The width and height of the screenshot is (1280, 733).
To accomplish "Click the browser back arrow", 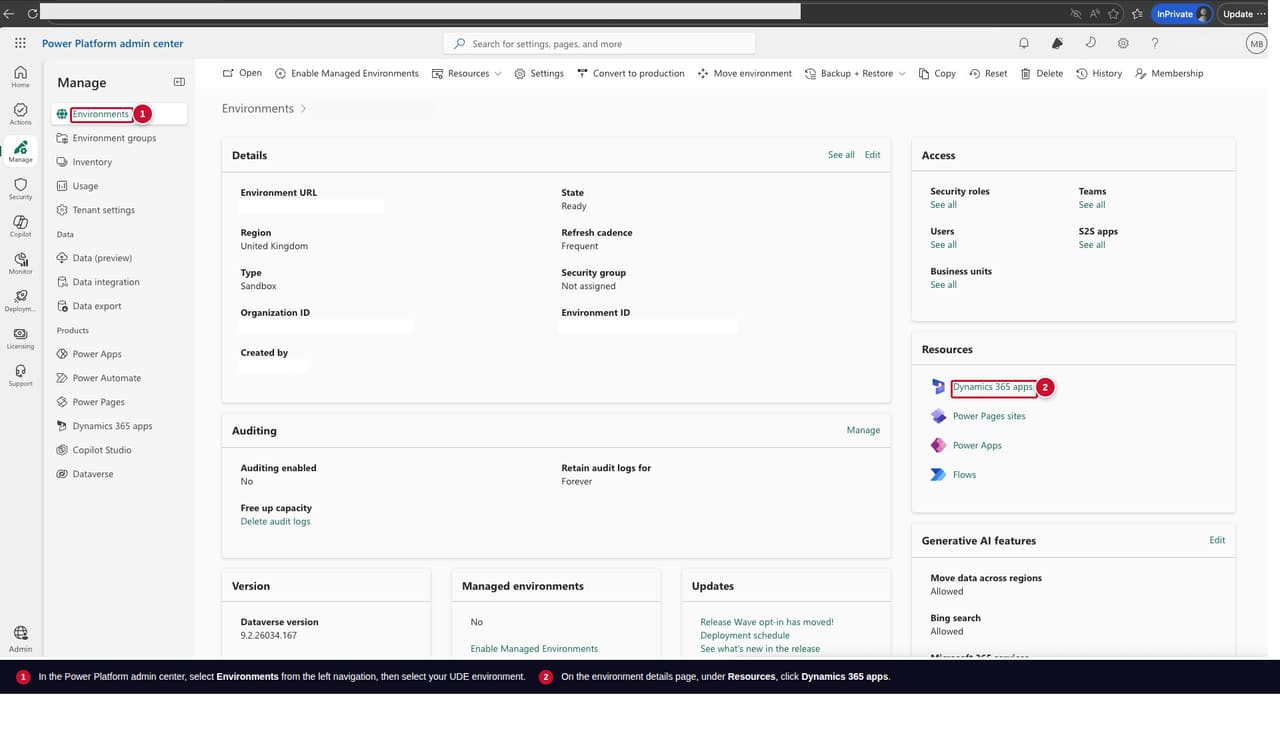I will tap(9, 14).
